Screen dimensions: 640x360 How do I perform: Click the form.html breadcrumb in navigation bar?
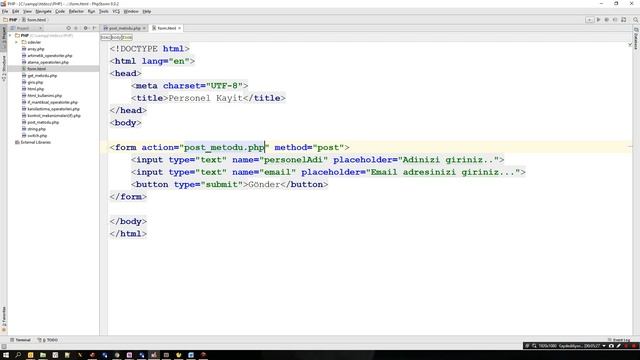34,20
